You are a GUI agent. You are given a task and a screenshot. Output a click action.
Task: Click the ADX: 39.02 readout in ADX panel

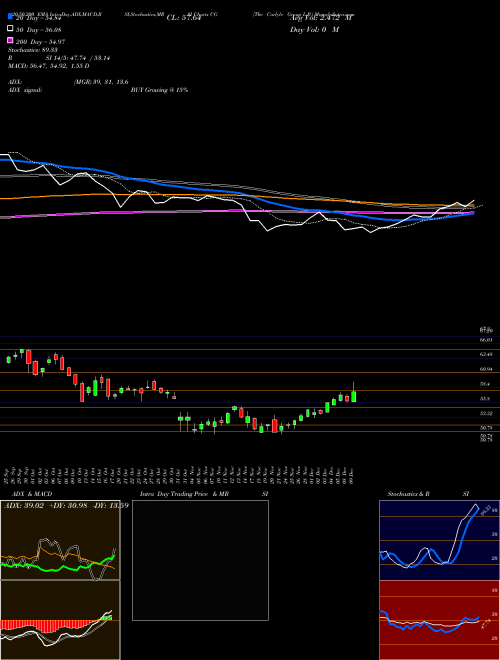point(24,505)
